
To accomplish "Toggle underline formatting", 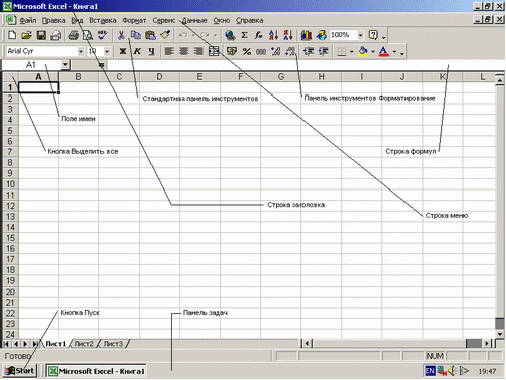I will coord(152,51).
